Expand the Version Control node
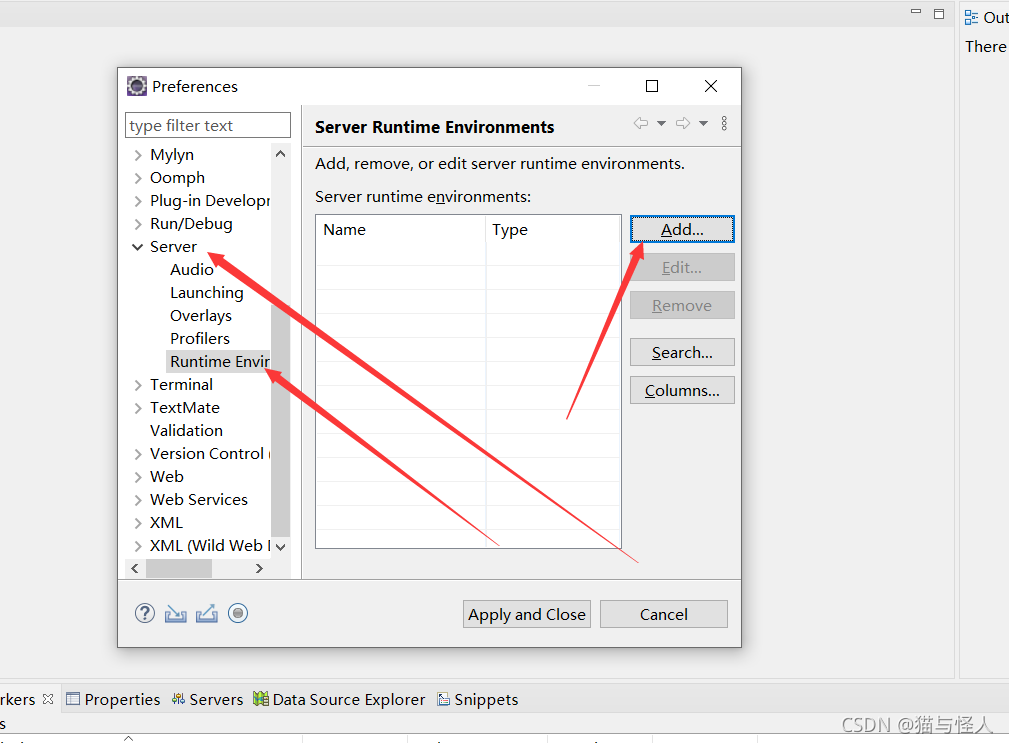 coord(138,454)
